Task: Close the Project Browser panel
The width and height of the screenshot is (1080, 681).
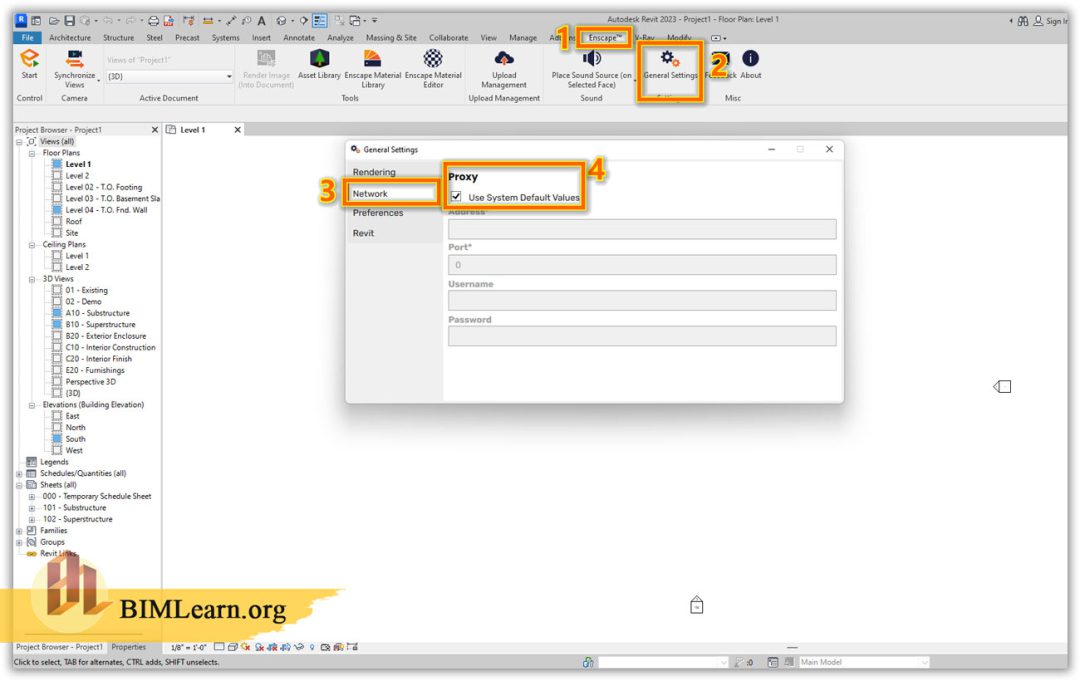Action: [x=154, y=130]
